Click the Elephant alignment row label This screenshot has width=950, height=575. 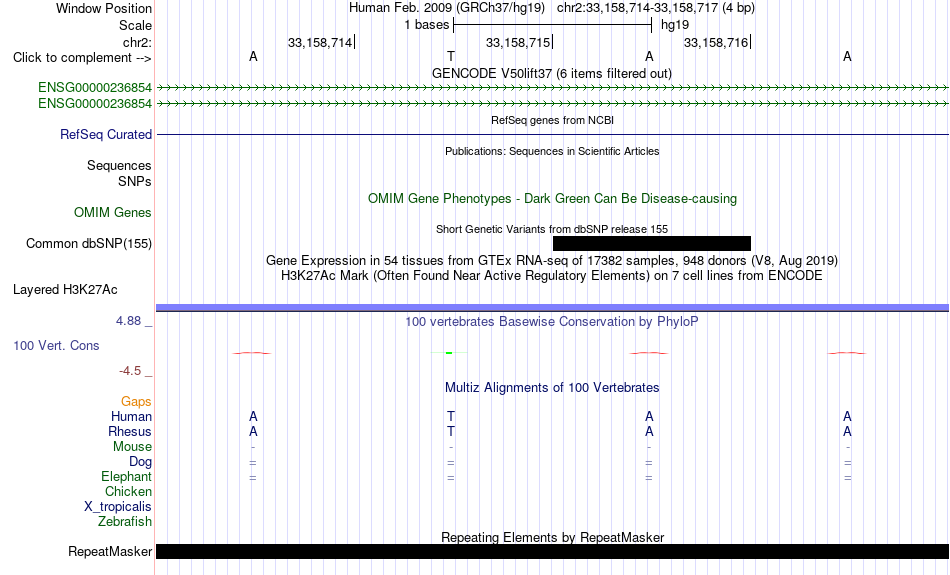pyautogui.click(x=127, y=477)
